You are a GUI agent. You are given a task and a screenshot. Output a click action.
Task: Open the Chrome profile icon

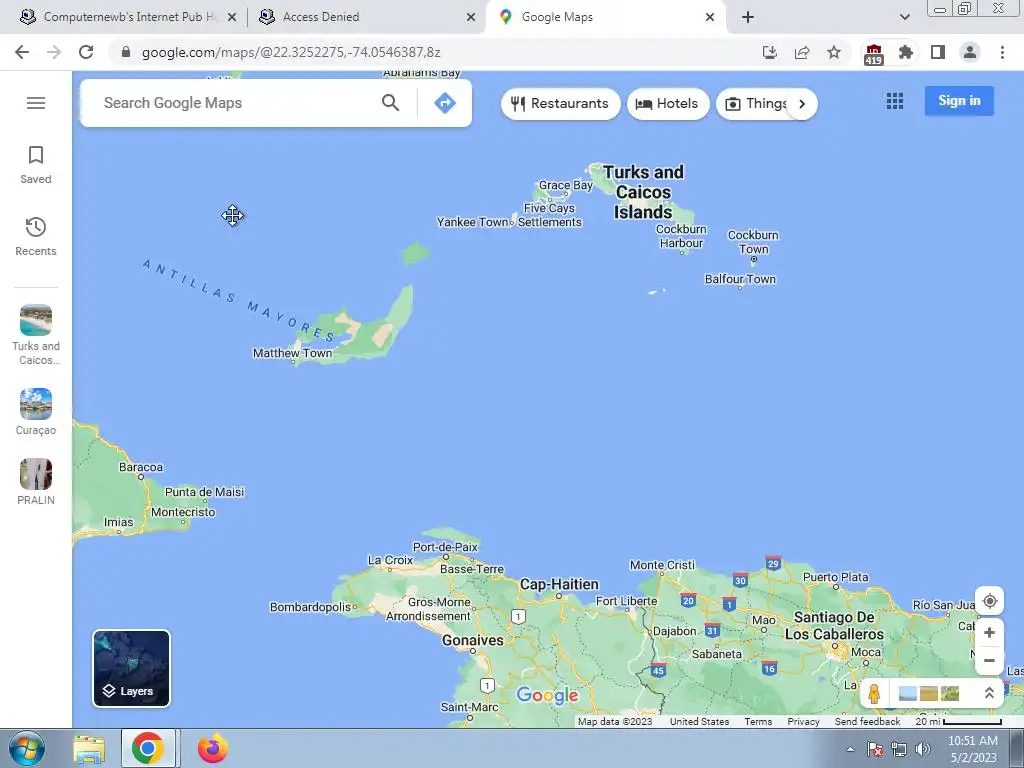coord(970,52)
